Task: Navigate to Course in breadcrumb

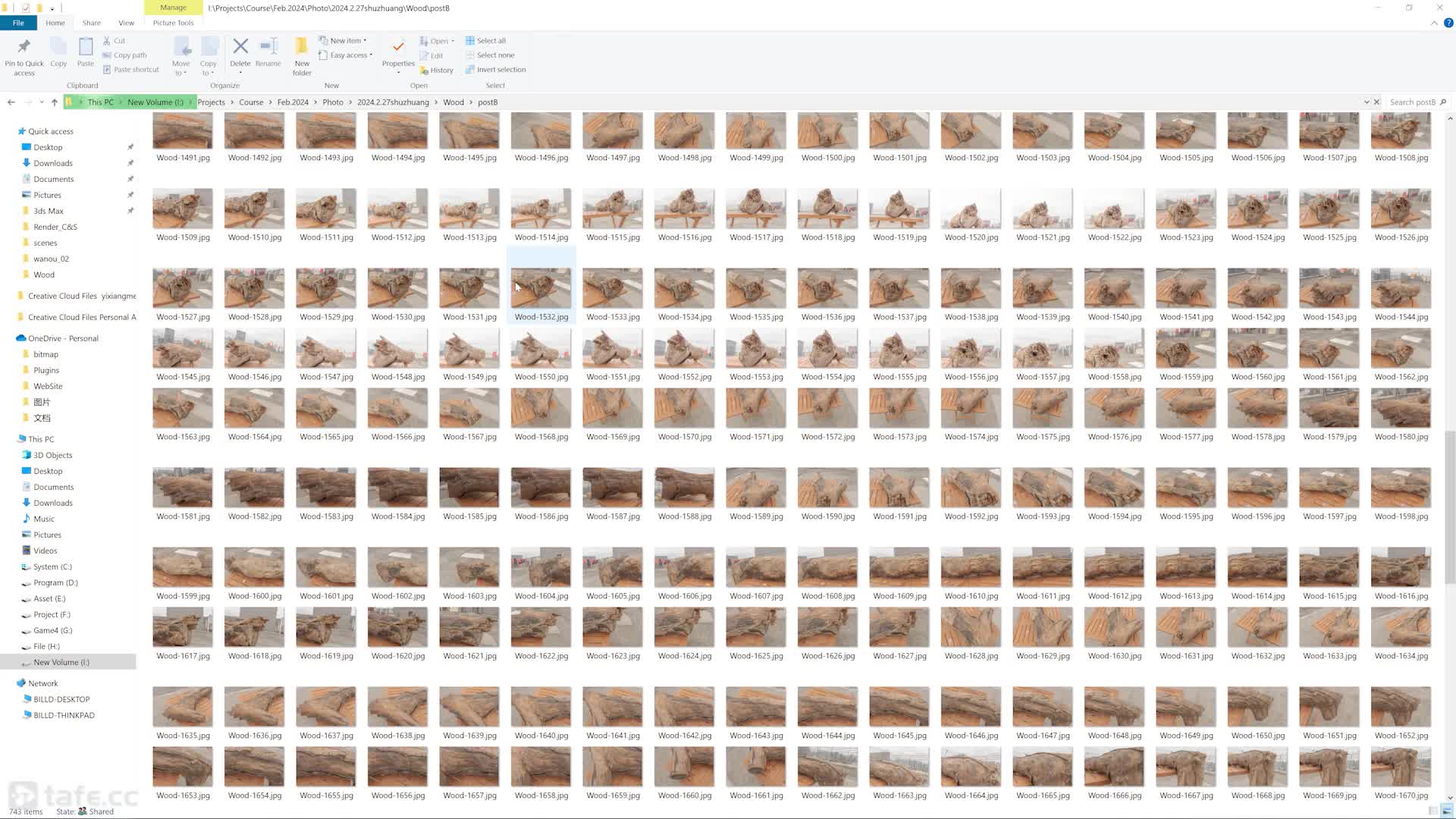Action: (251, 102)
